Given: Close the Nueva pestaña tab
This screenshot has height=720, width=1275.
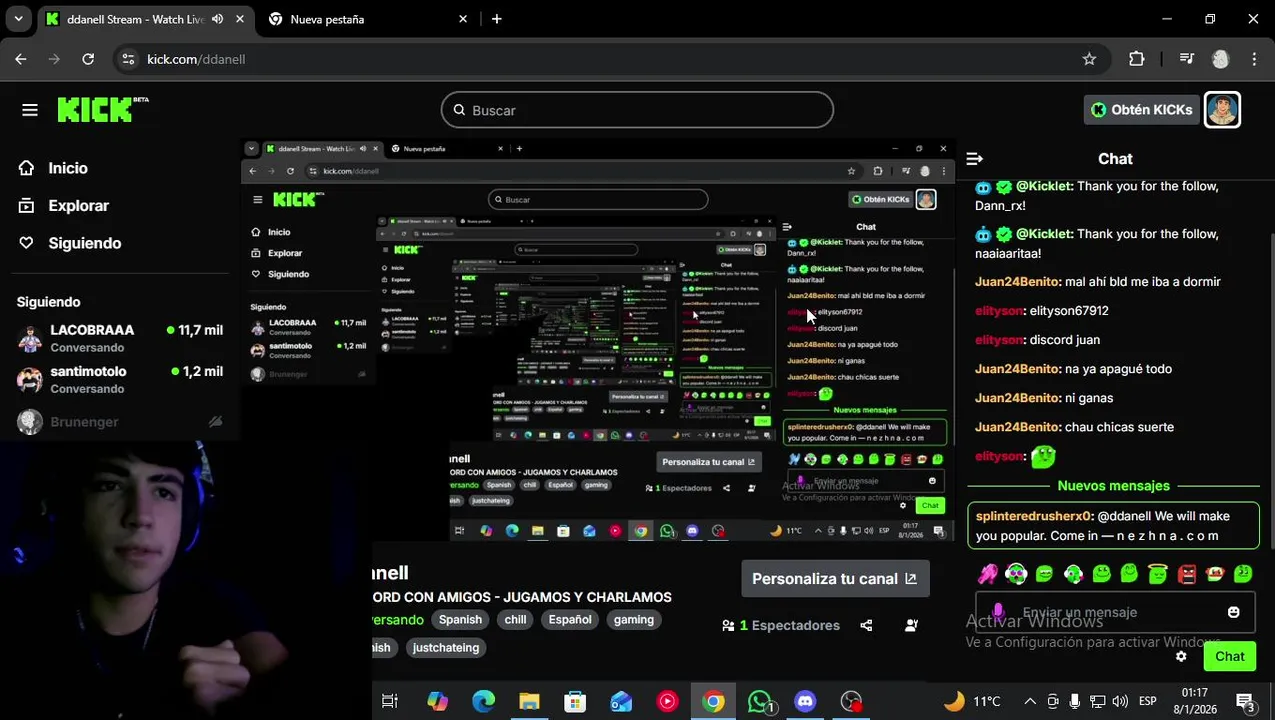Looking at the screenshot, I should [463, 19].
